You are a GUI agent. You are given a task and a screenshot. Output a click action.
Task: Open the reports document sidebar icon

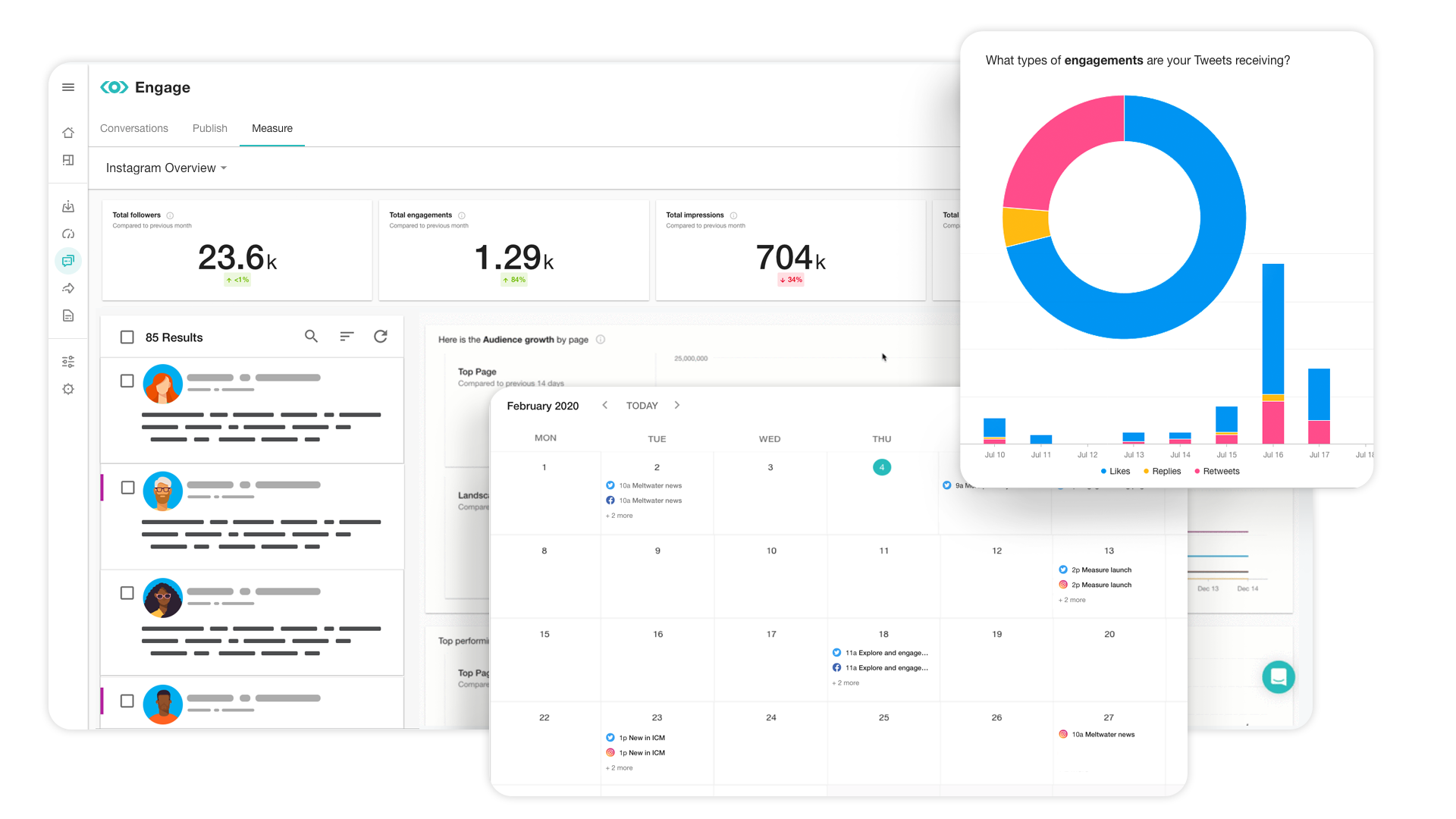coord(68,315)
